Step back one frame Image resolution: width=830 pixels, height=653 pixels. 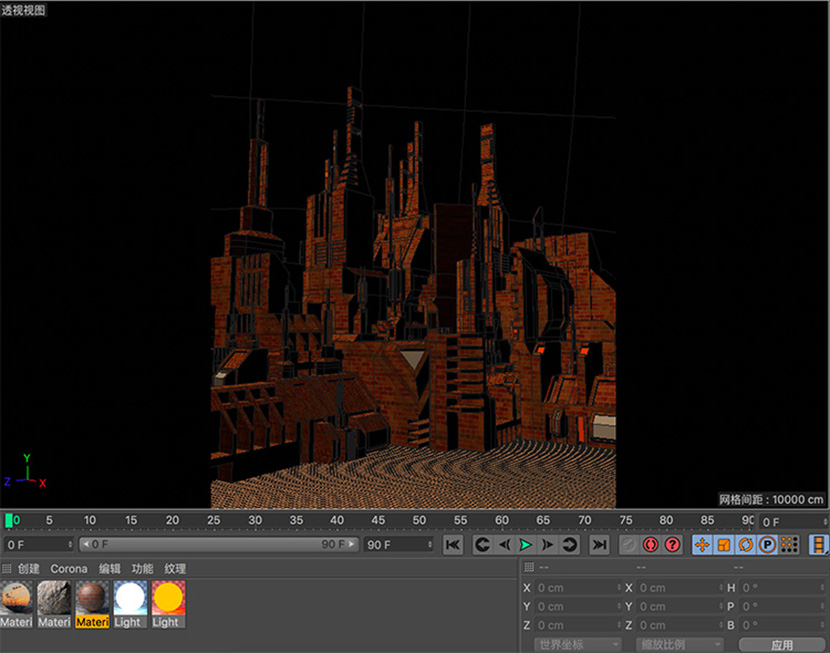coord(504,545)
